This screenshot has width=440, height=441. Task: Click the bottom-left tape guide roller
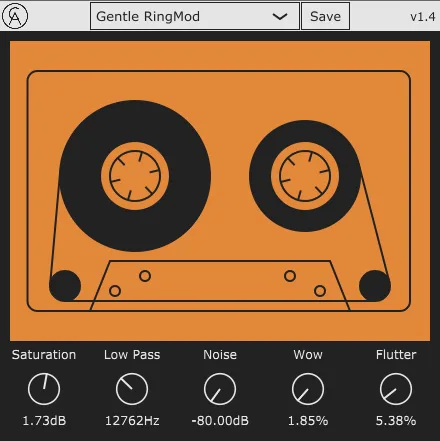click(65, 286)
